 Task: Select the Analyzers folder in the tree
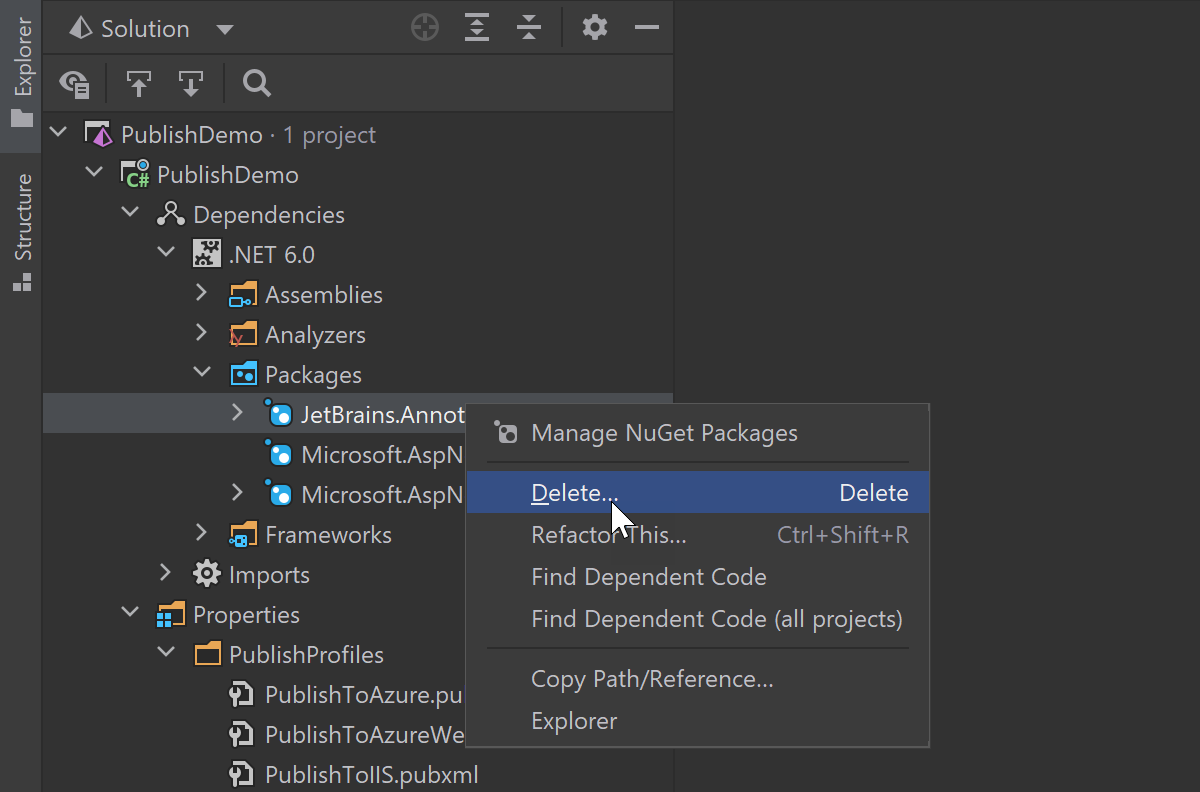[x=314, y=335]
